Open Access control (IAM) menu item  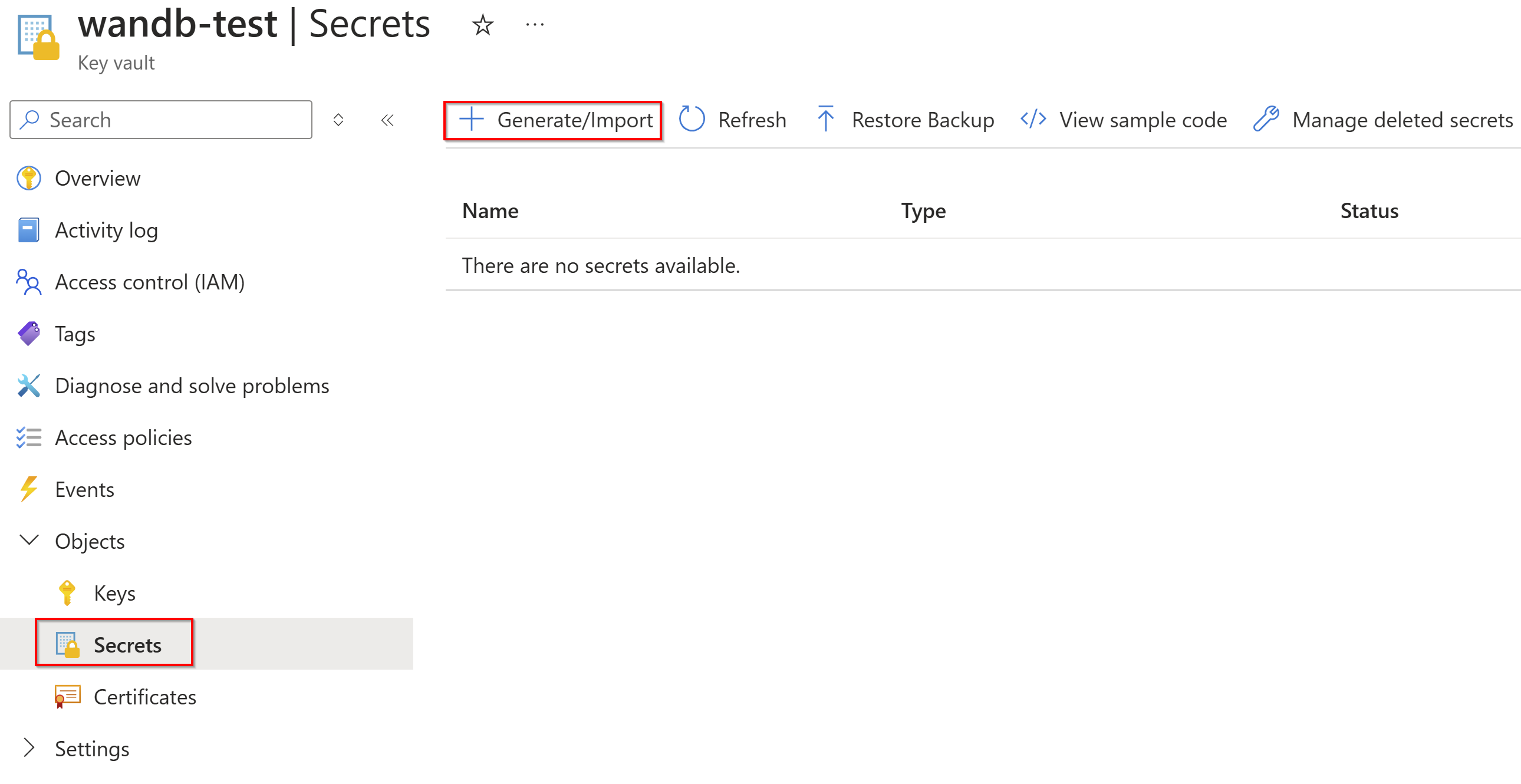pos(149,282)
